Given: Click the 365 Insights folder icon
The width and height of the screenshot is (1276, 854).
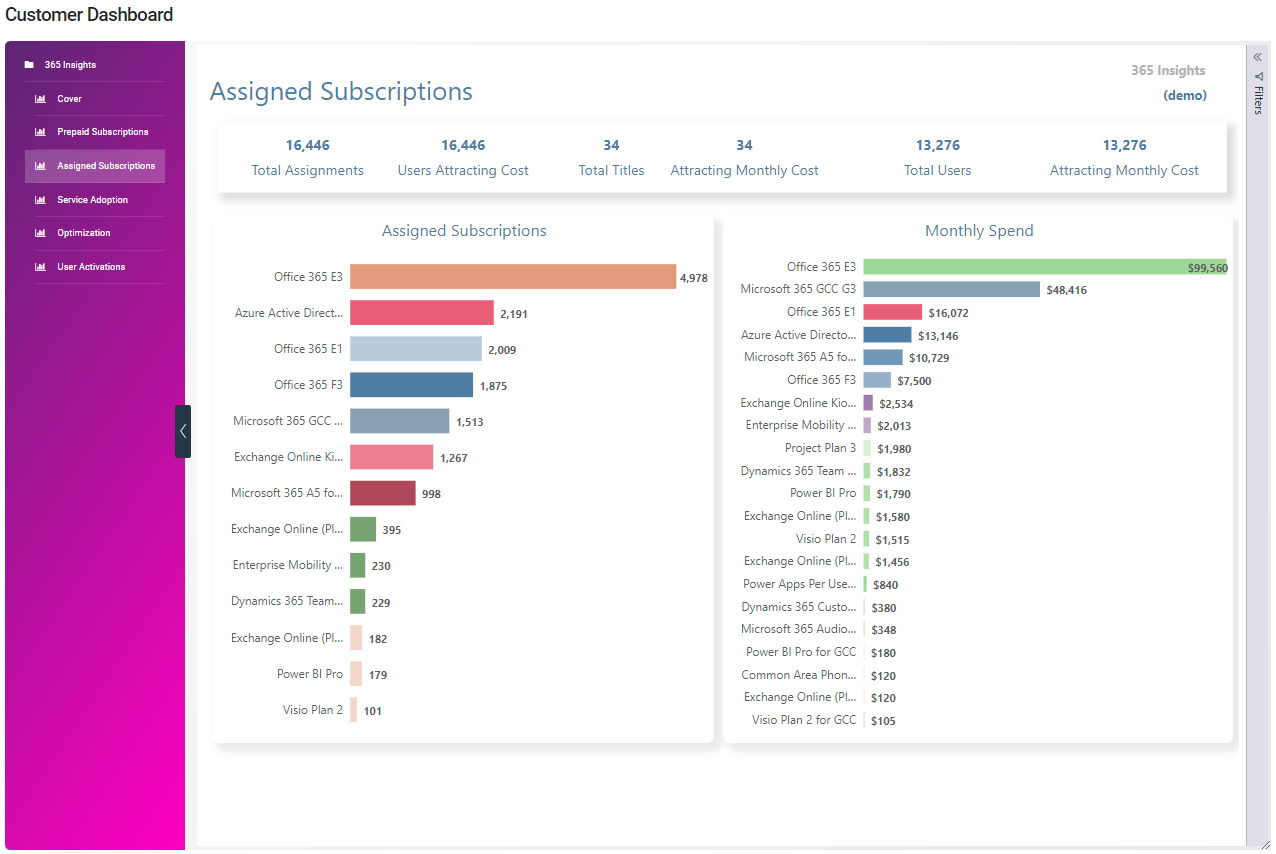Looking at the screenshot, I should click(x=29, y=65).
